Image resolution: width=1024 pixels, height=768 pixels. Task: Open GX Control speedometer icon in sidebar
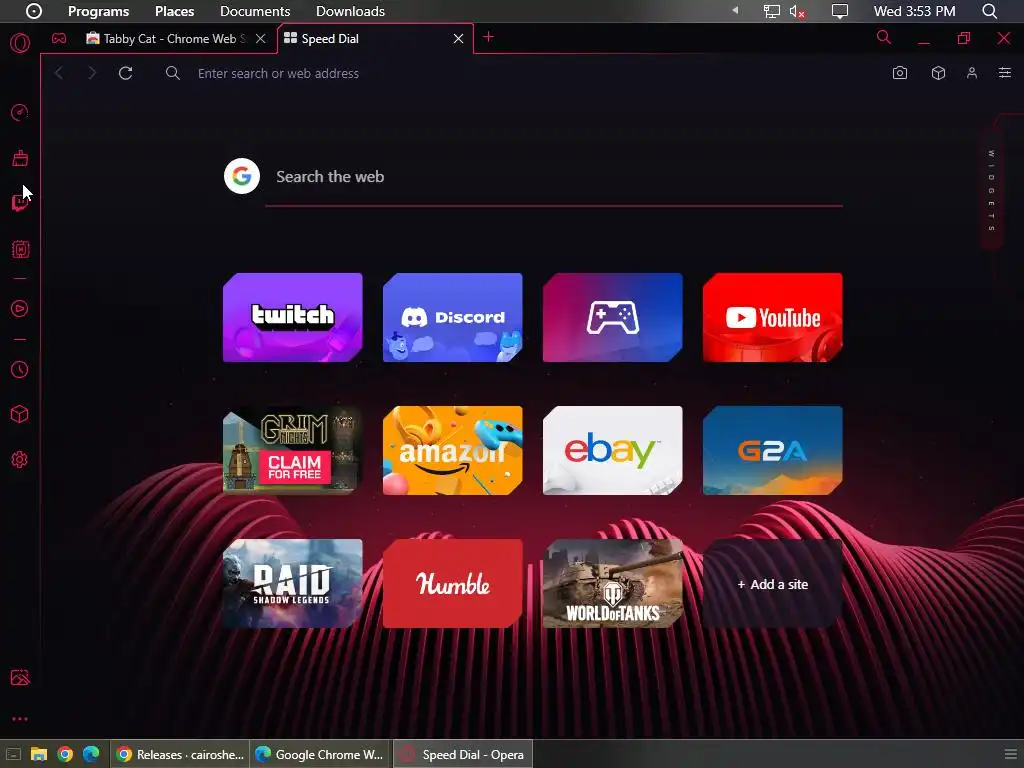(20, 112)
